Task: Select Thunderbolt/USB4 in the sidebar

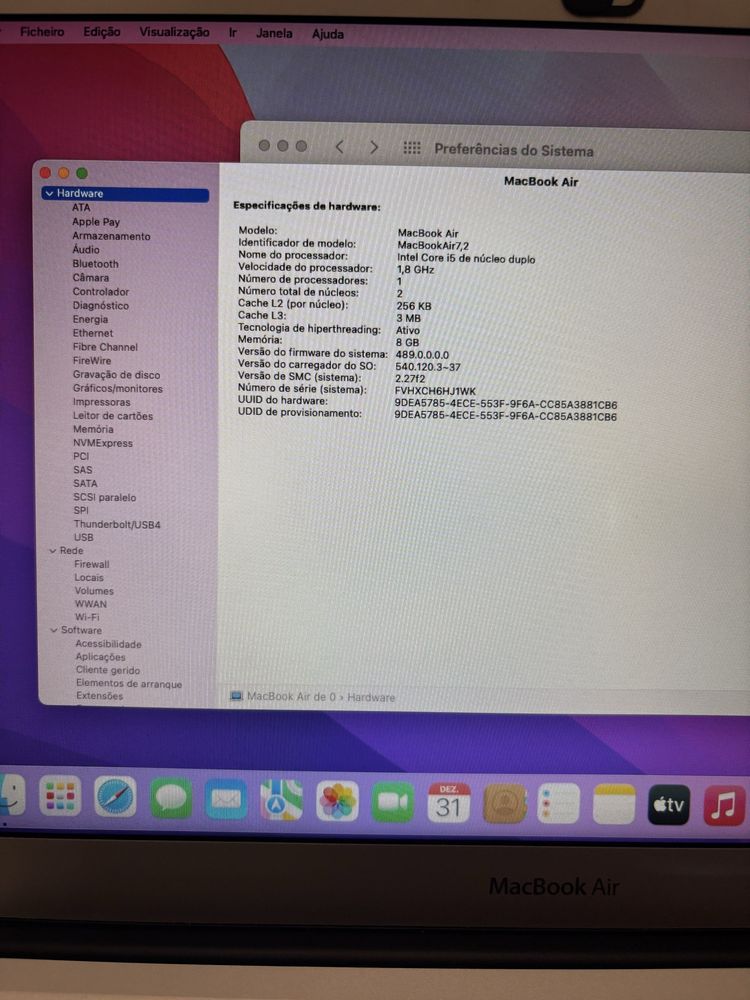Action: (117, 524)
